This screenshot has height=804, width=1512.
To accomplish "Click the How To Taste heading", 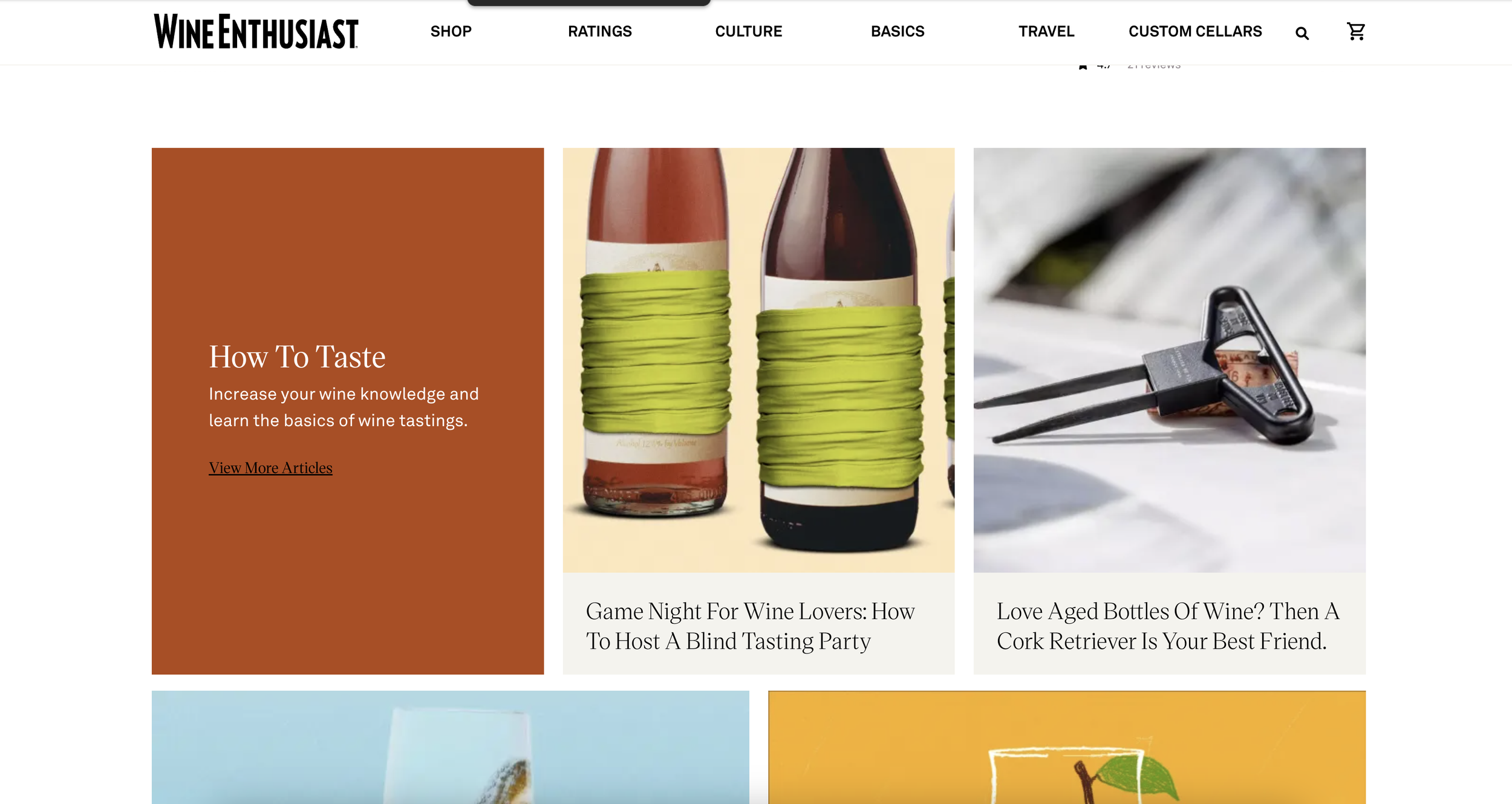I will click(297, 357).
